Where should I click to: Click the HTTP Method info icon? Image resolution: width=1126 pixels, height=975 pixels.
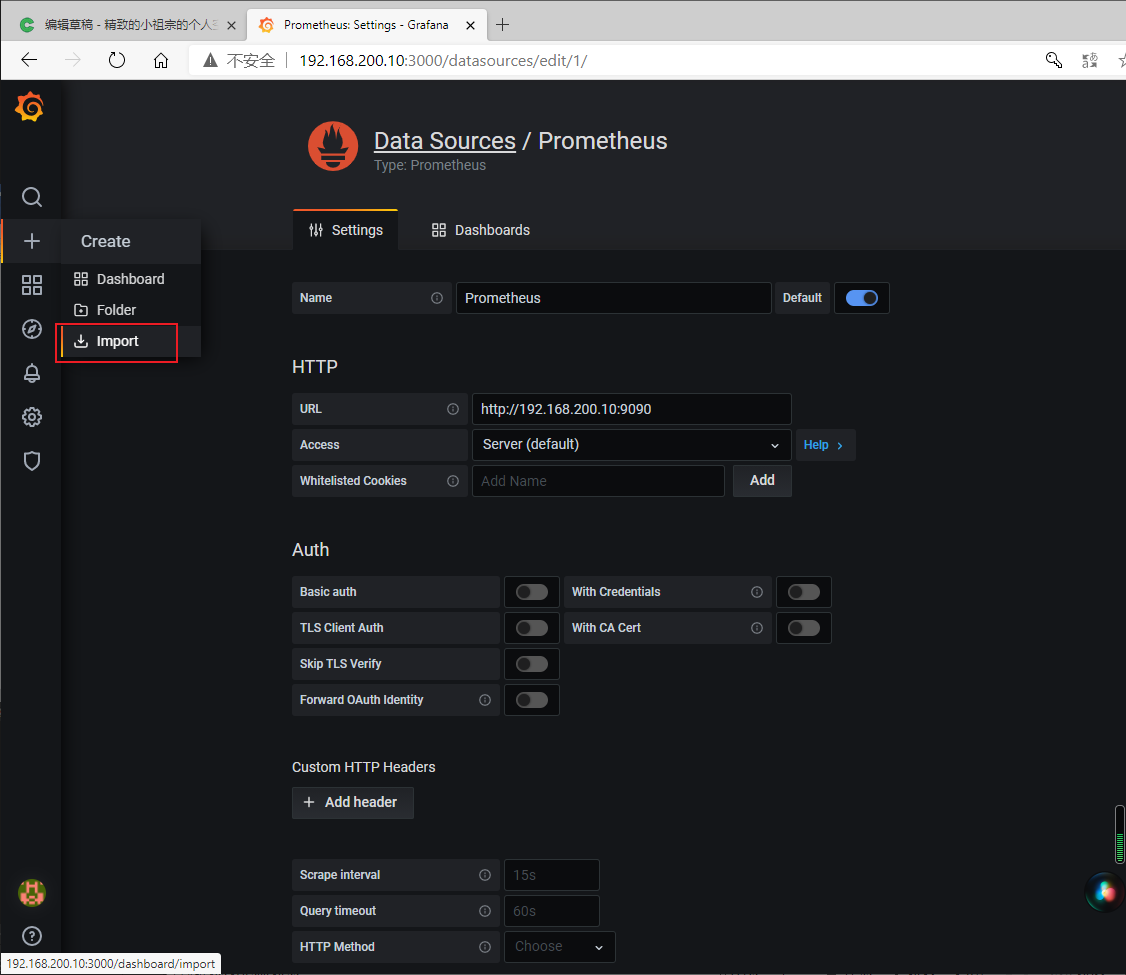(485, 947)
